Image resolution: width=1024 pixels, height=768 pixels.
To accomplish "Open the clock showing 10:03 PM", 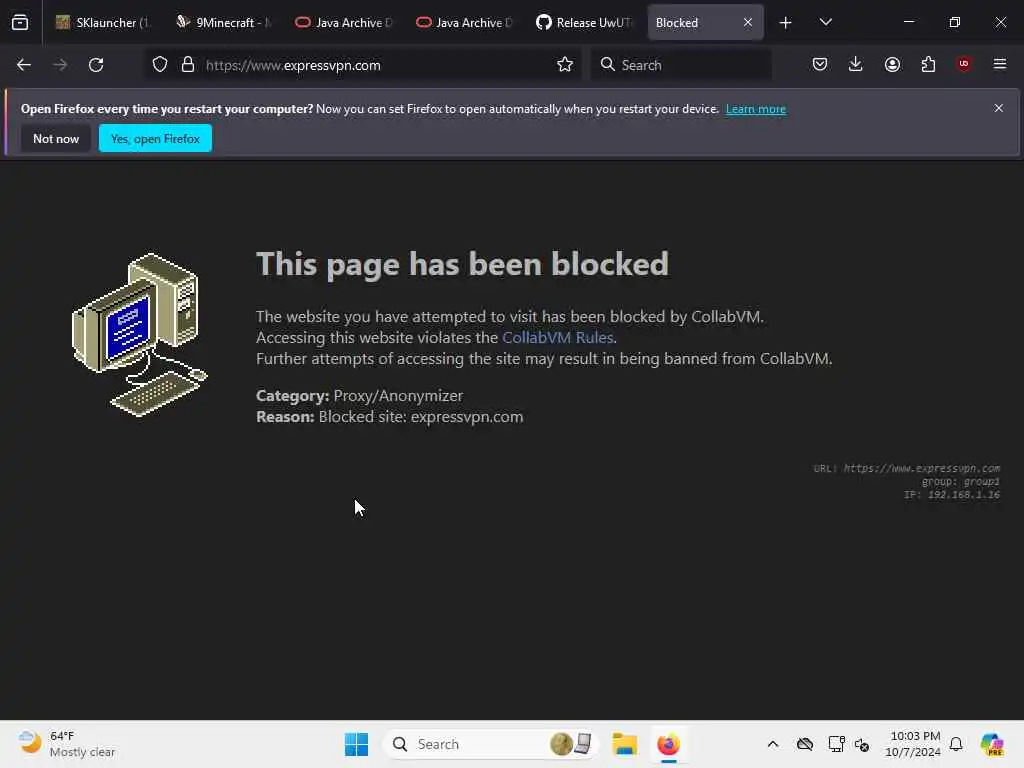I will [912, 744].
